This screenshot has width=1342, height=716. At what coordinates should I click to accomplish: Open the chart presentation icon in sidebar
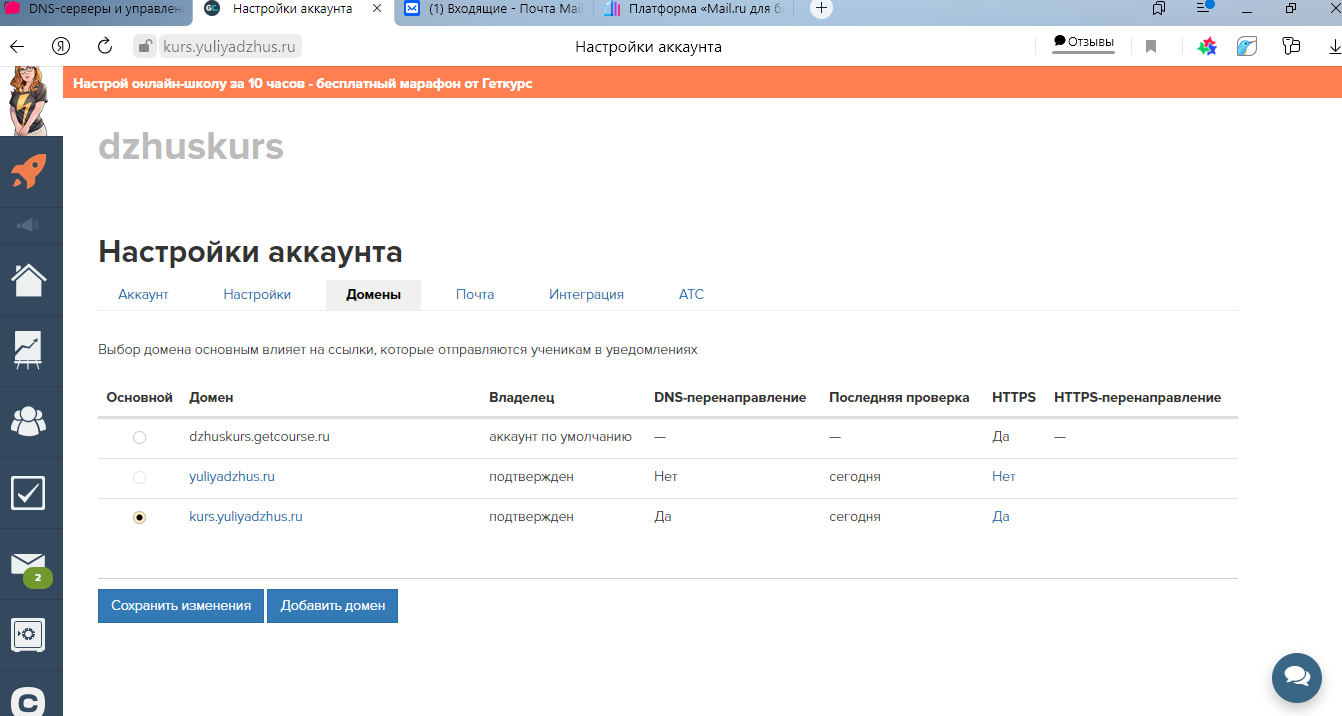(x=29, y=350)
